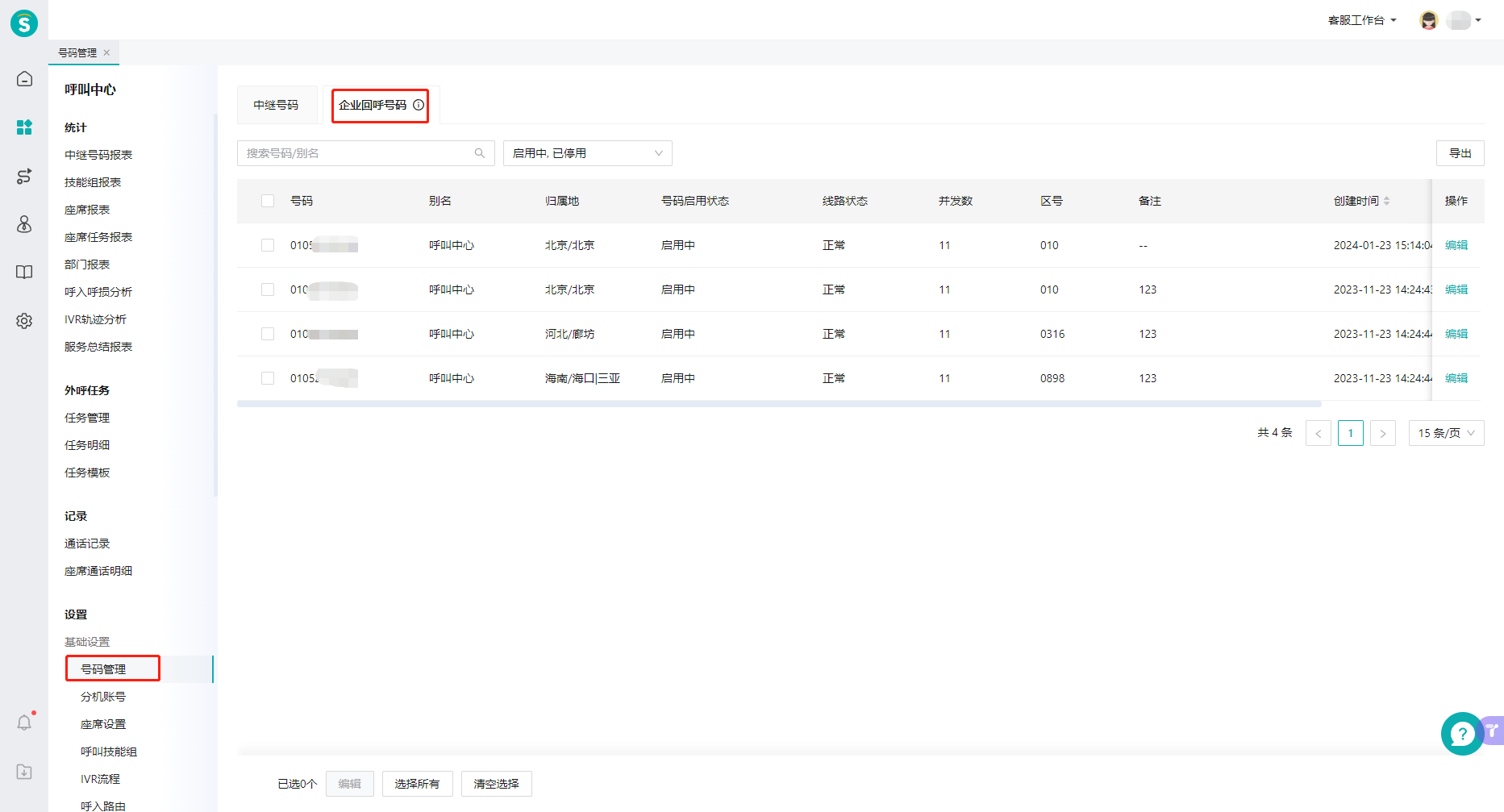1504x812 pixels.
Task: Open 任务模板 in sidebar
Action: (x=87, y=473)
